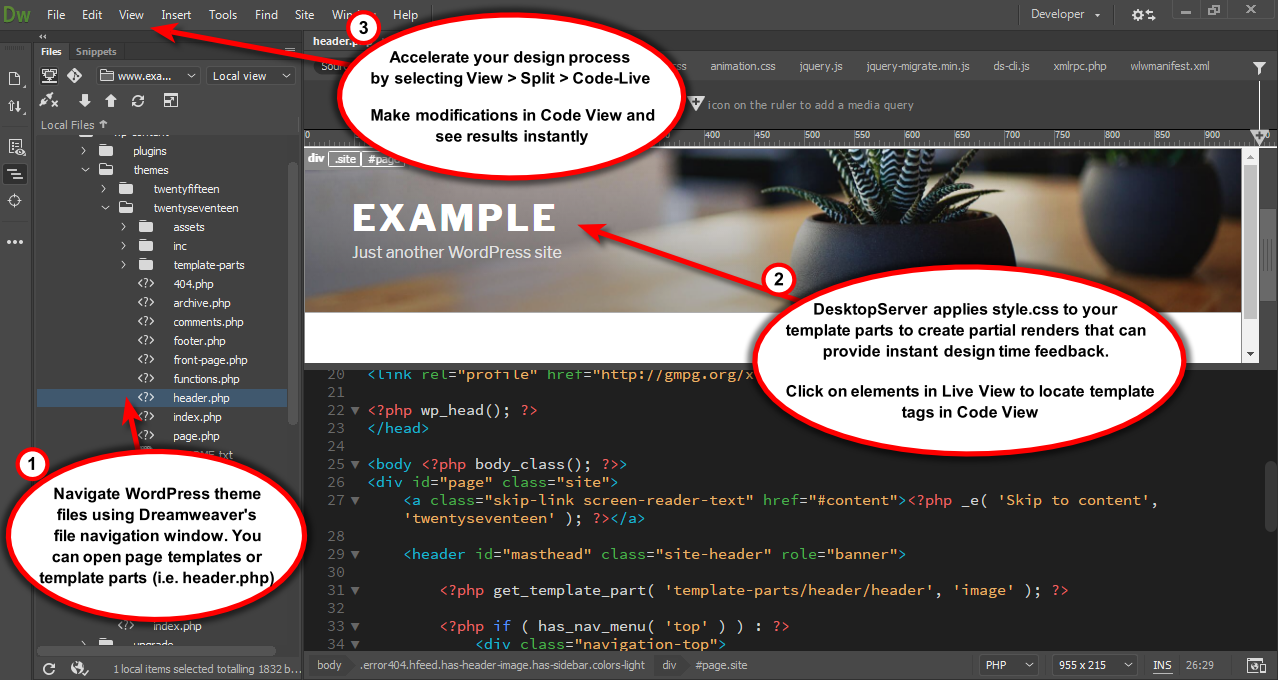Click the Synchronize icon in Files toolbar
The width and height of the screenshot is (1279, 680).
[138, 101]
